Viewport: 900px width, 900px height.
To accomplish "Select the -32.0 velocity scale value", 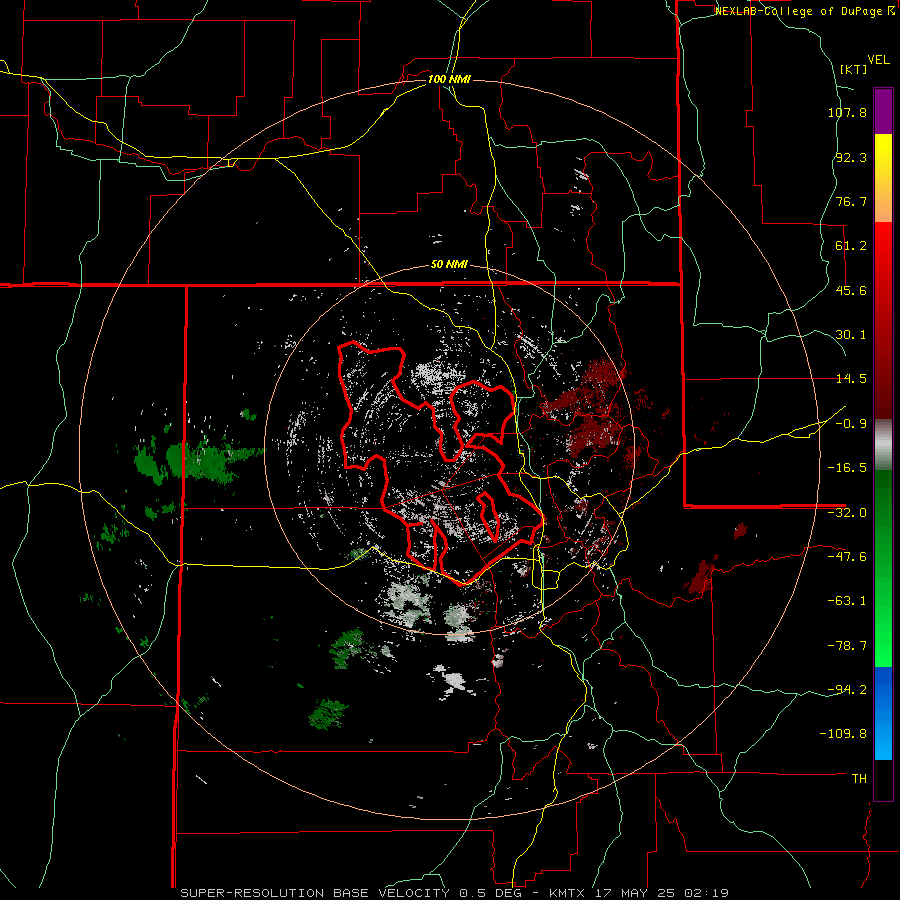I will click(847, 513).
